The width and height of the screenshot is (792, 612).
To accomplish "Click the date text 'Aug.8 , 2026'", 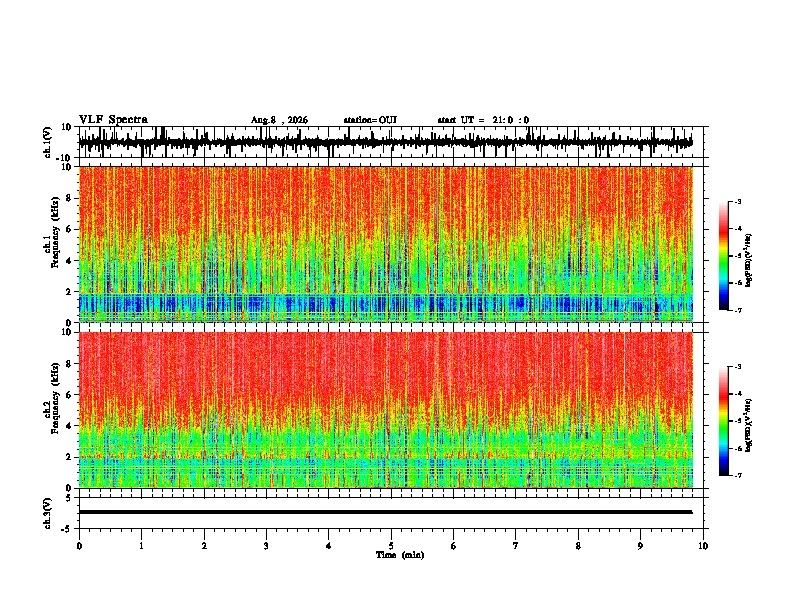I will [x=279, y=120].
